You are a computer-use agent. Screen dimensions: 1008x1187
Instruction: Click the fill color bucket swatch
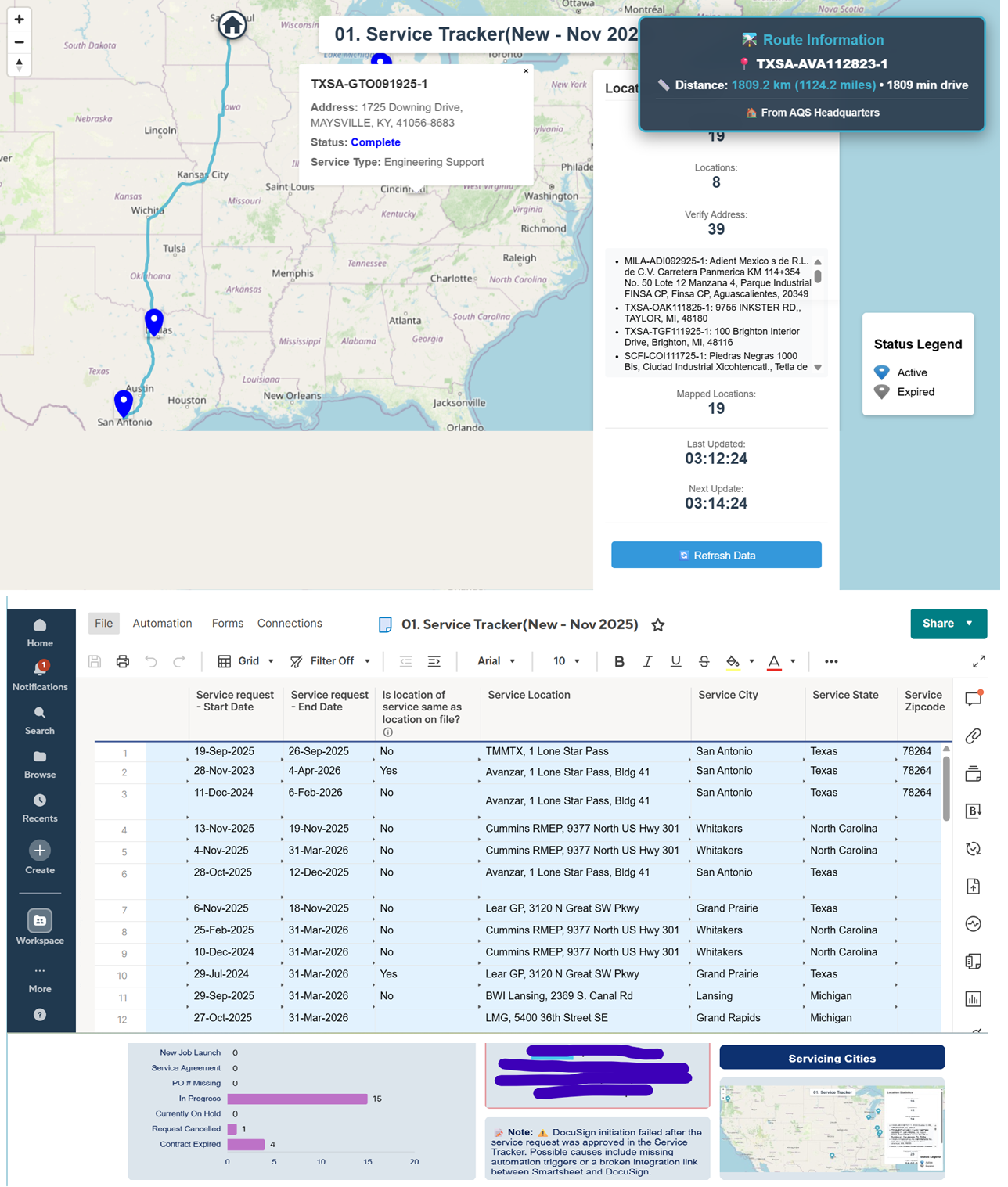(x=733, y=661)
